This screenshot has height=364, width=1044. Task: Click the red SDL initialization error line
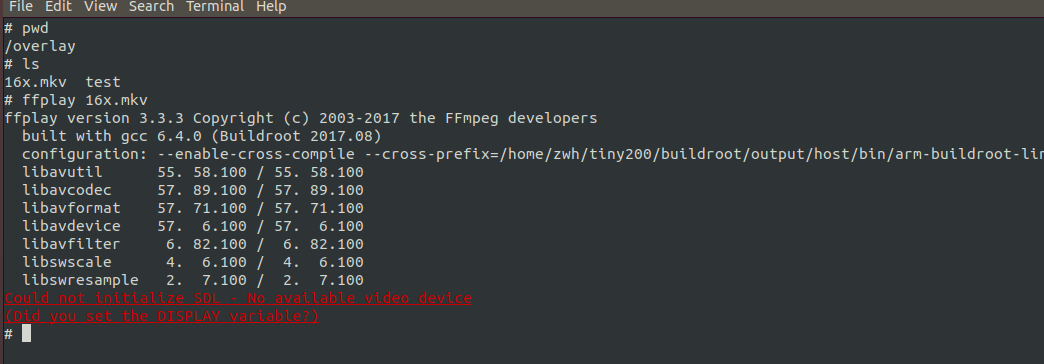tap(238, 298)
